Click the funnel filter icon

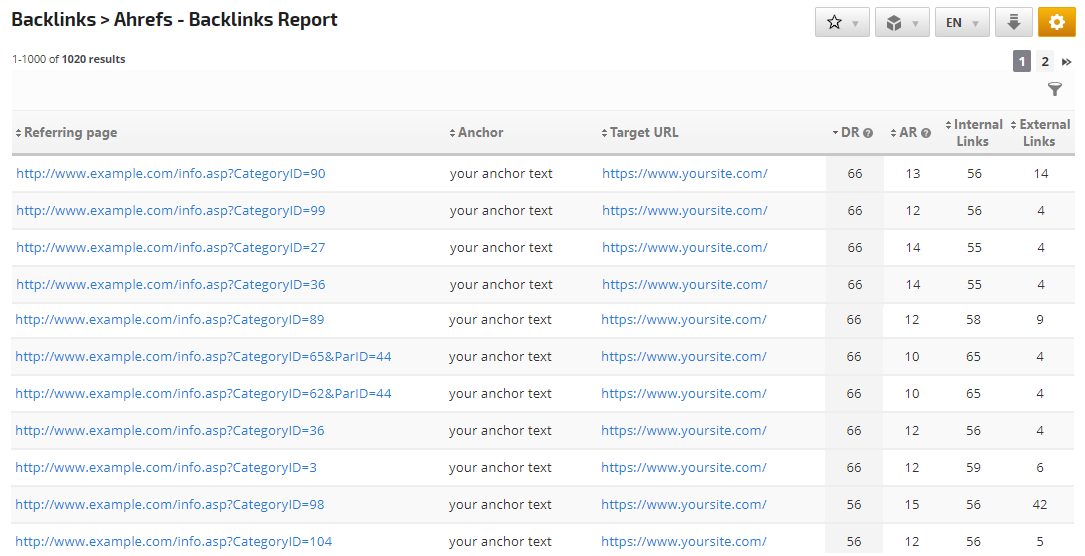coord(1055,90)
